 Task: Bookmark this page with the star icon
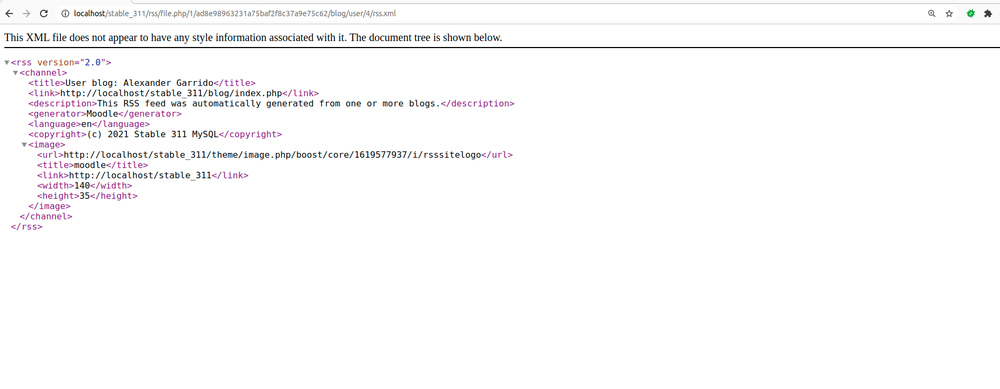click(949, 13)
